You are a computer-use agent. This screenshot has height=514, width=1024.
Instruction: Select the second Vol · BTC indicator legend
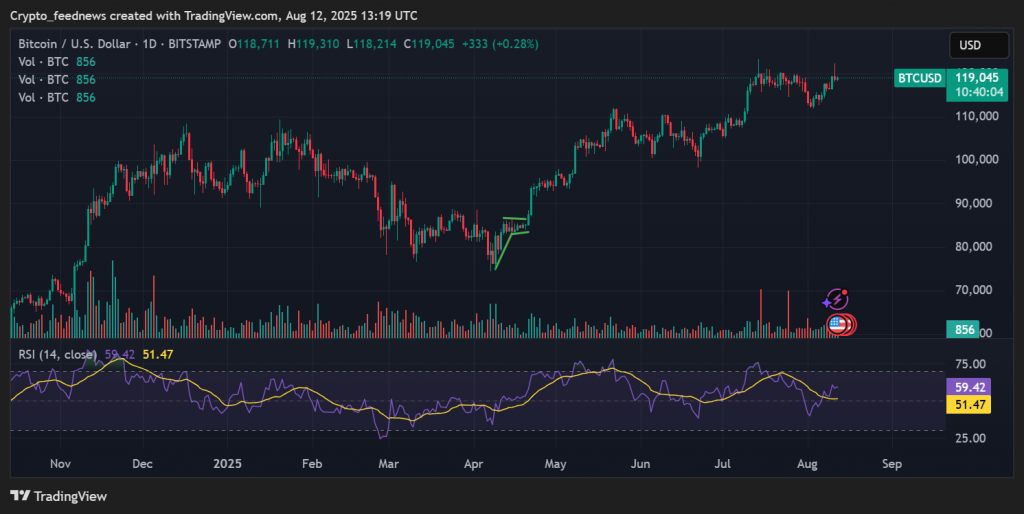(x=43, y=79)
